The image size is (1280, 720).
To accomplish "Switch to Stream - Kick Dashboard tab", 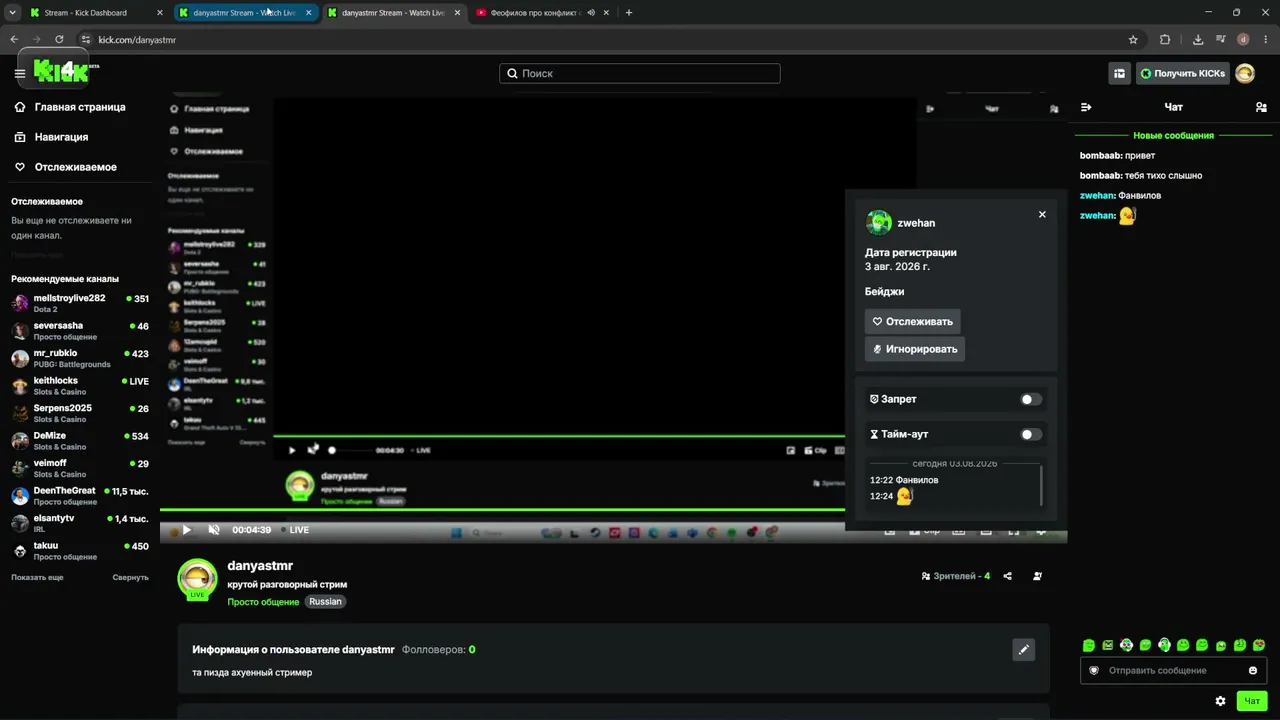I will point(96,13).
